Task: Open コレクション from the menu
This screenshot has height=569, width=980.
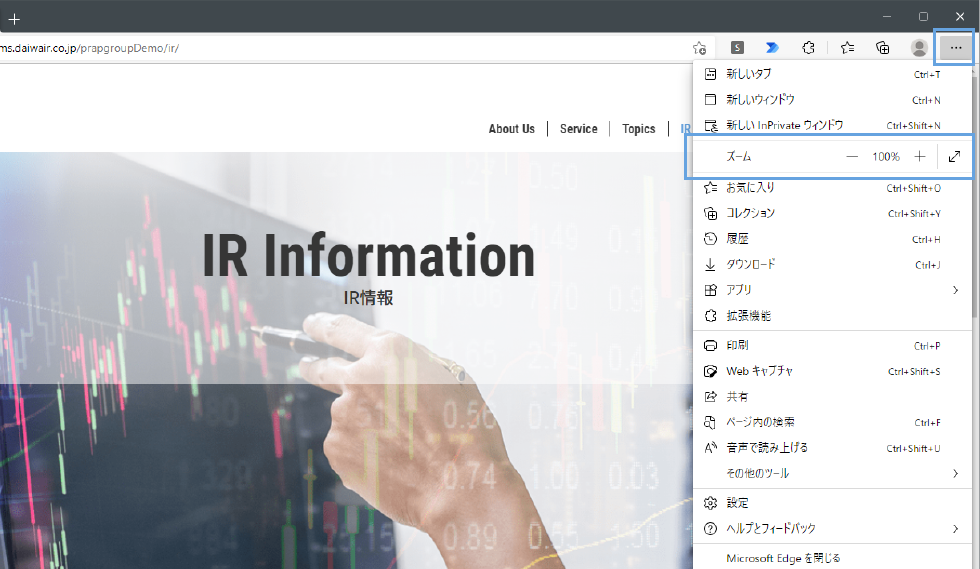Action: pos(832,213)
